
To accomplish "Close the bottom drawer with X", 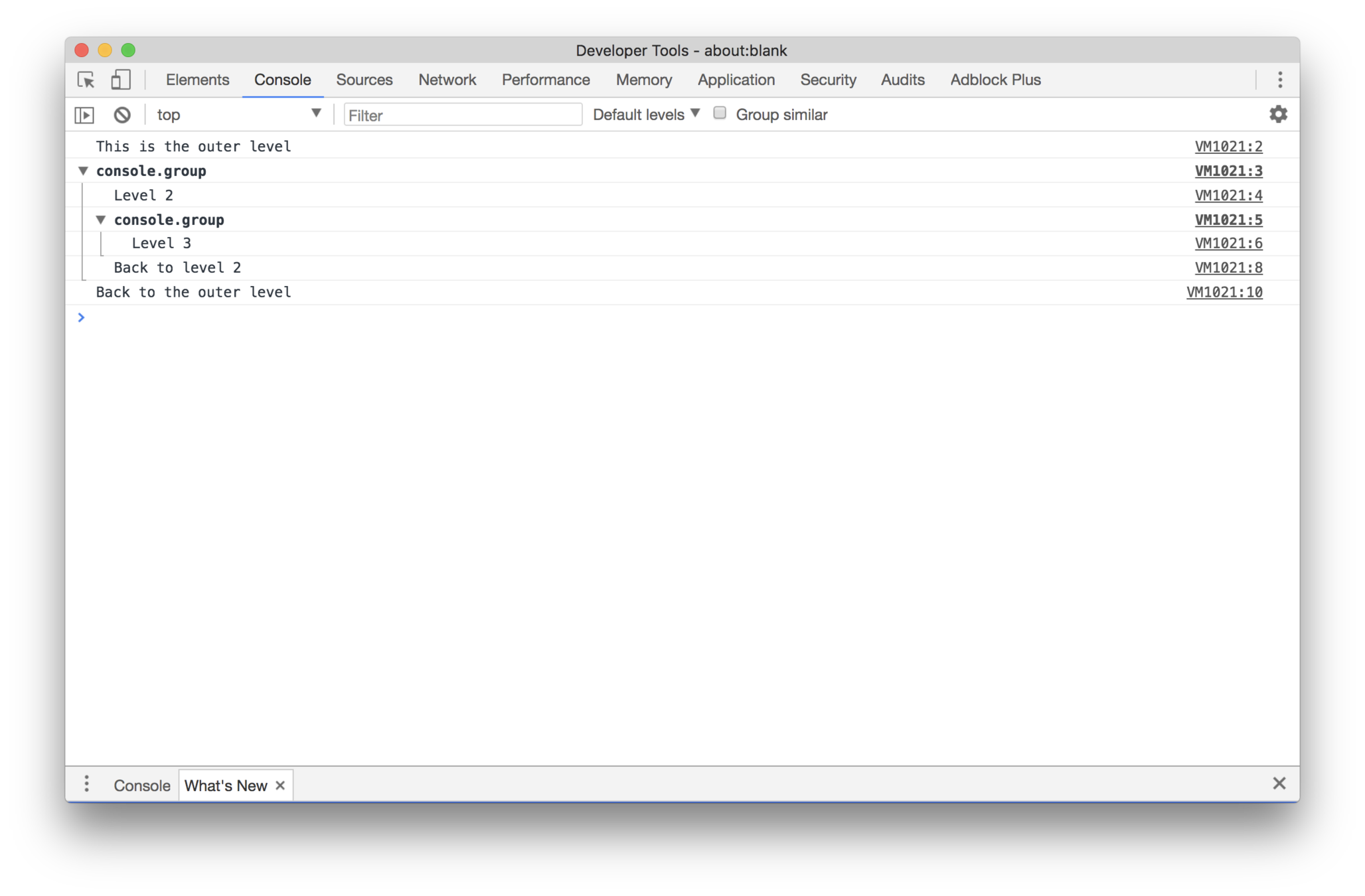I will (x=1279, y=783).
